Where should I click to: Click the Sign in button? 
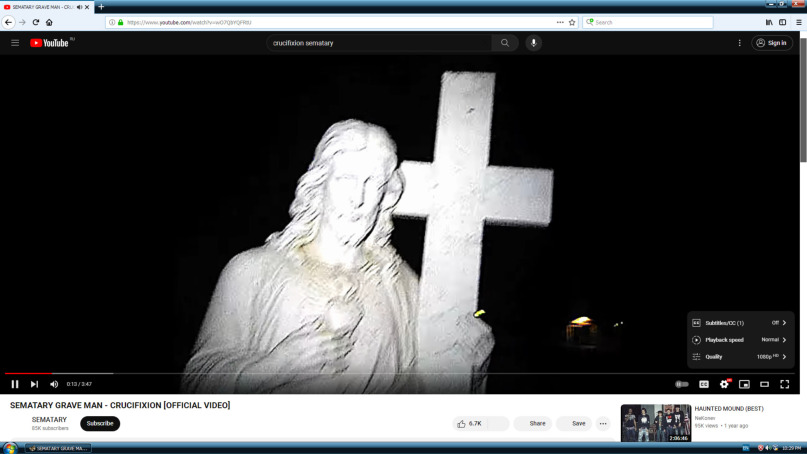(x=771, y=43)
